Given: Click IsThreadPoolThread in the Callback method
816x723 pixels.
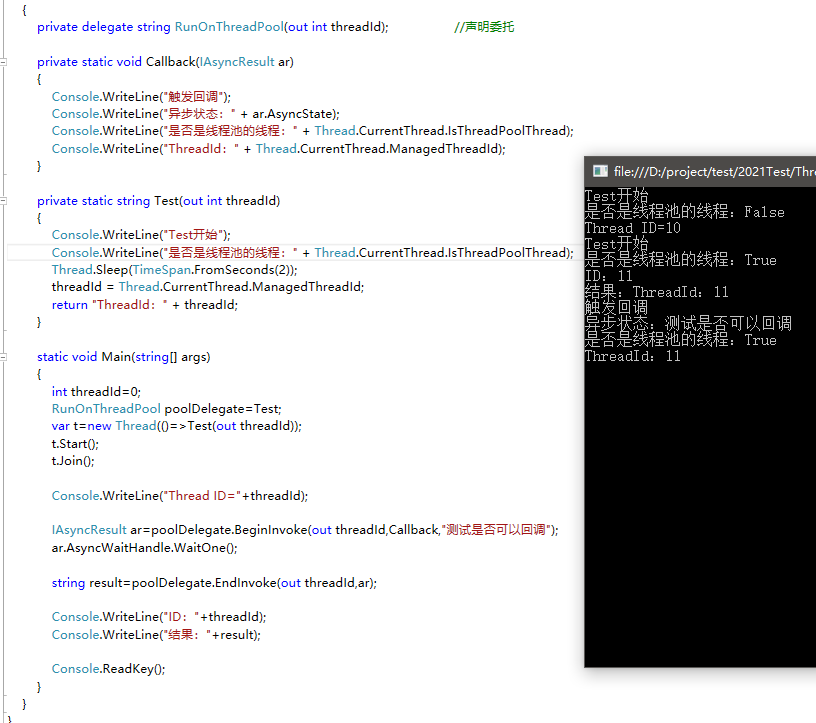Looking at the screenshot, I should point(507,131).
